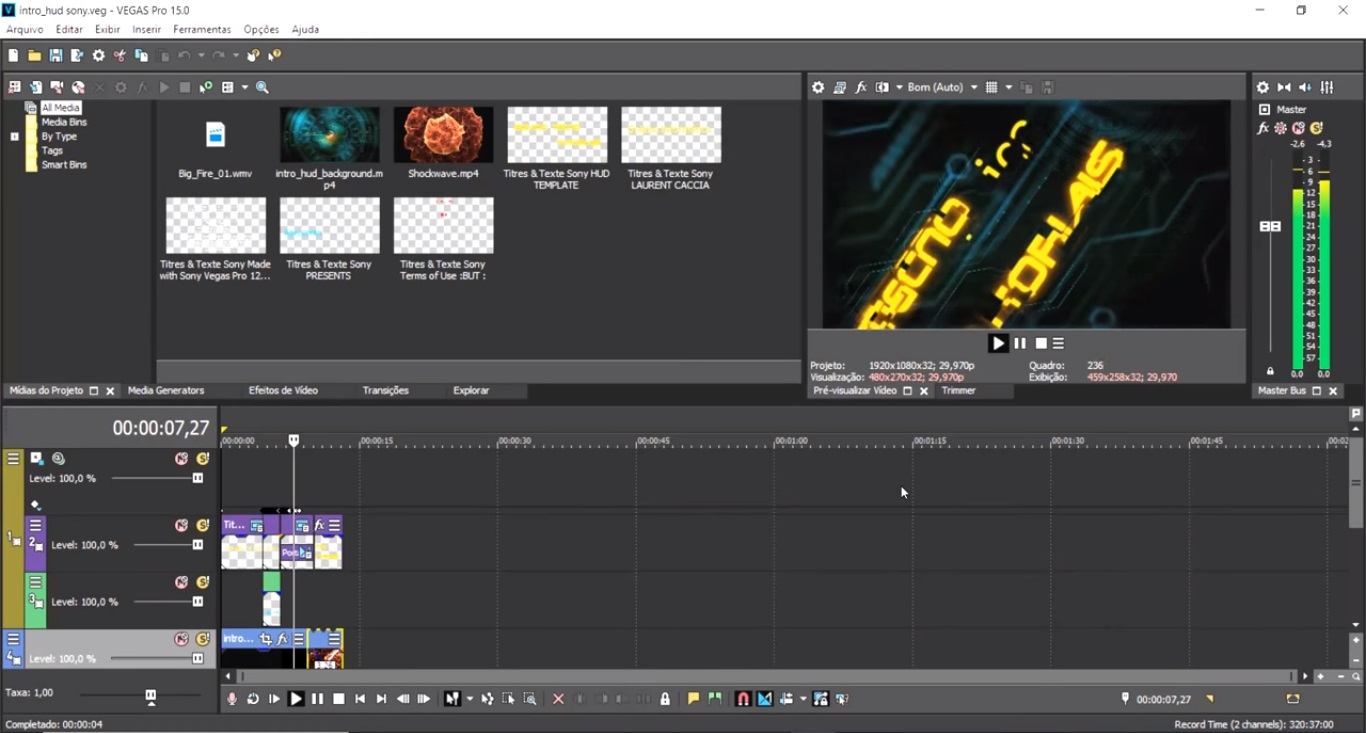This screenshot has height=733, width=1366.
Task: Click the Master Bus volume fader handle
Action: (x=1270, y=227)
